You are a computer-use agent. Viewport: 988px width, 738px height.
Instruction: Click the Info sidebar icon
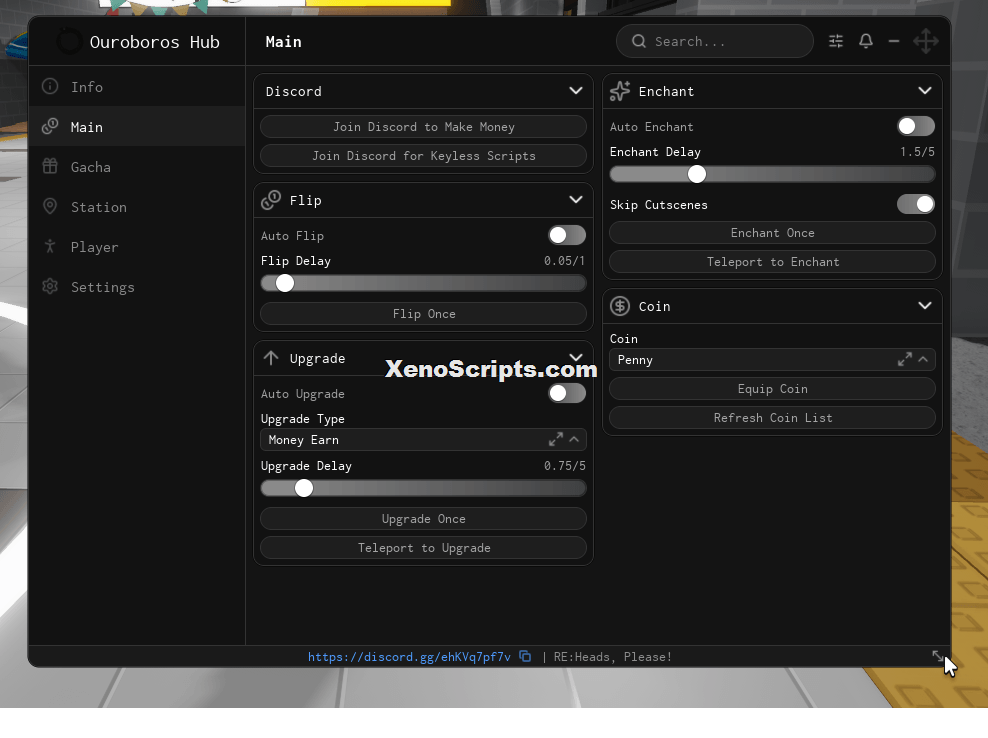50,86
